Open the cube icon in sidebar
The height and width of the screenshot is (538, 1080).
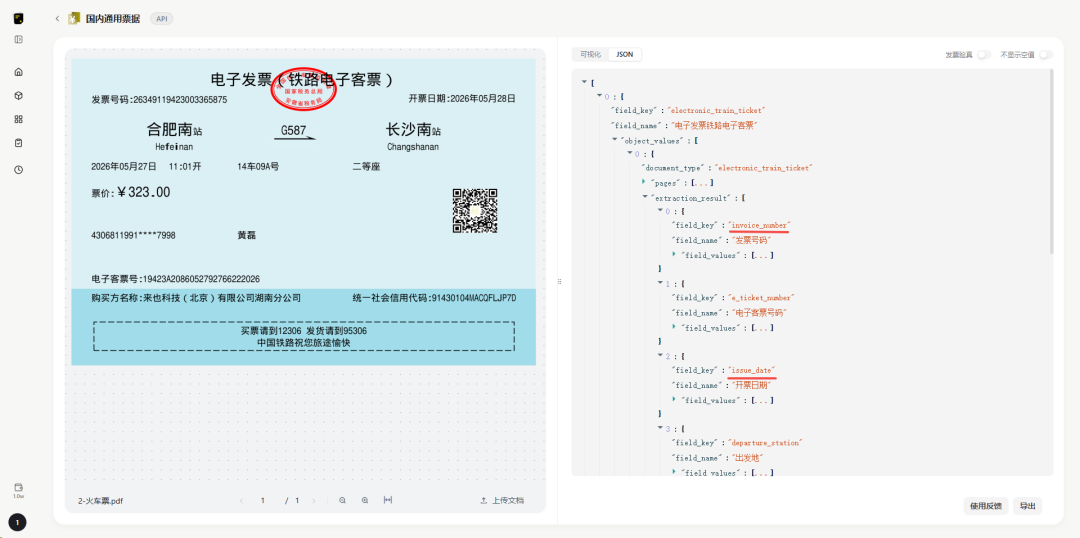[x=19, y=96]
